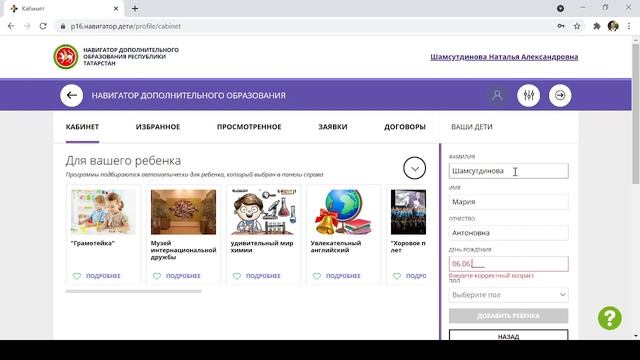This screenshot has width=640, height=360.
Task: Favorite the Увлекательный английский heart icon
Action: click(317, 276)
